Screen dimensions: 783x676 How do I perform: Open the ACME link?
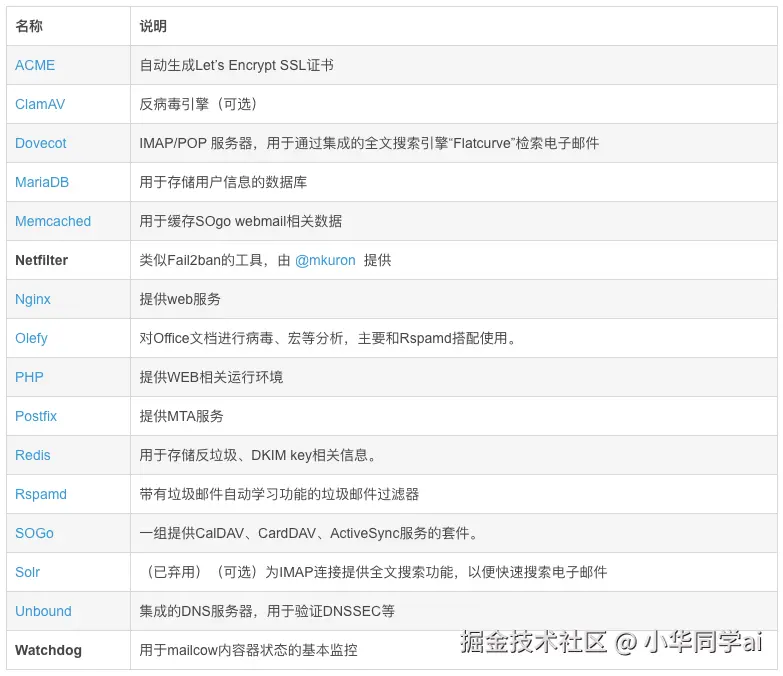(35, 65)
